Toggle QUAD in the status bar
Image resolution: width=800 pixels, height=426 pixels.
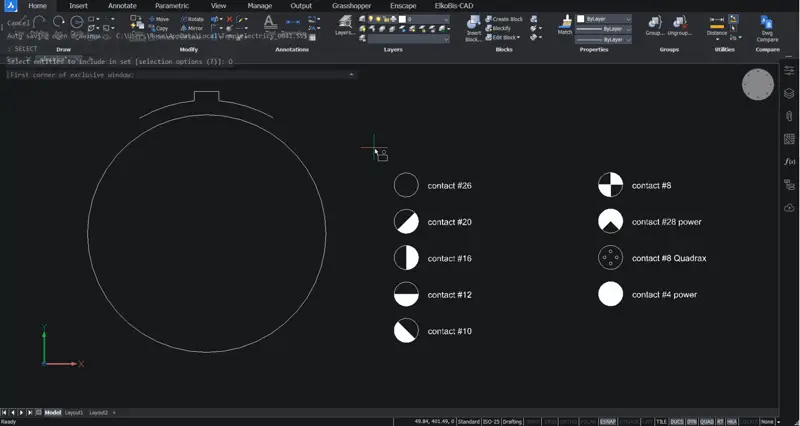(706, 422)
